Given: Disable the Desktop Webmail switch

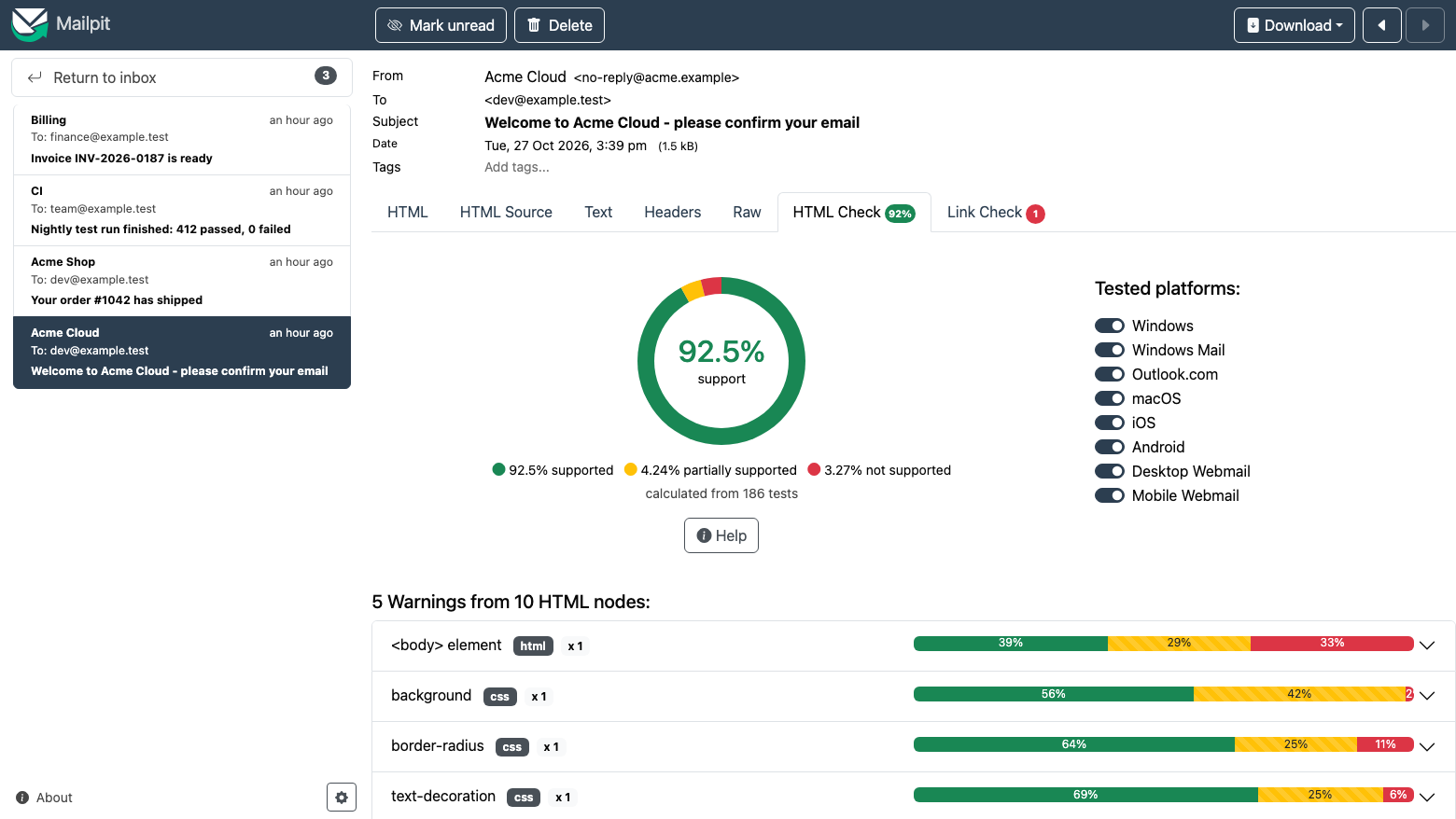Looking at the screenshot, I should (1110, 471).
